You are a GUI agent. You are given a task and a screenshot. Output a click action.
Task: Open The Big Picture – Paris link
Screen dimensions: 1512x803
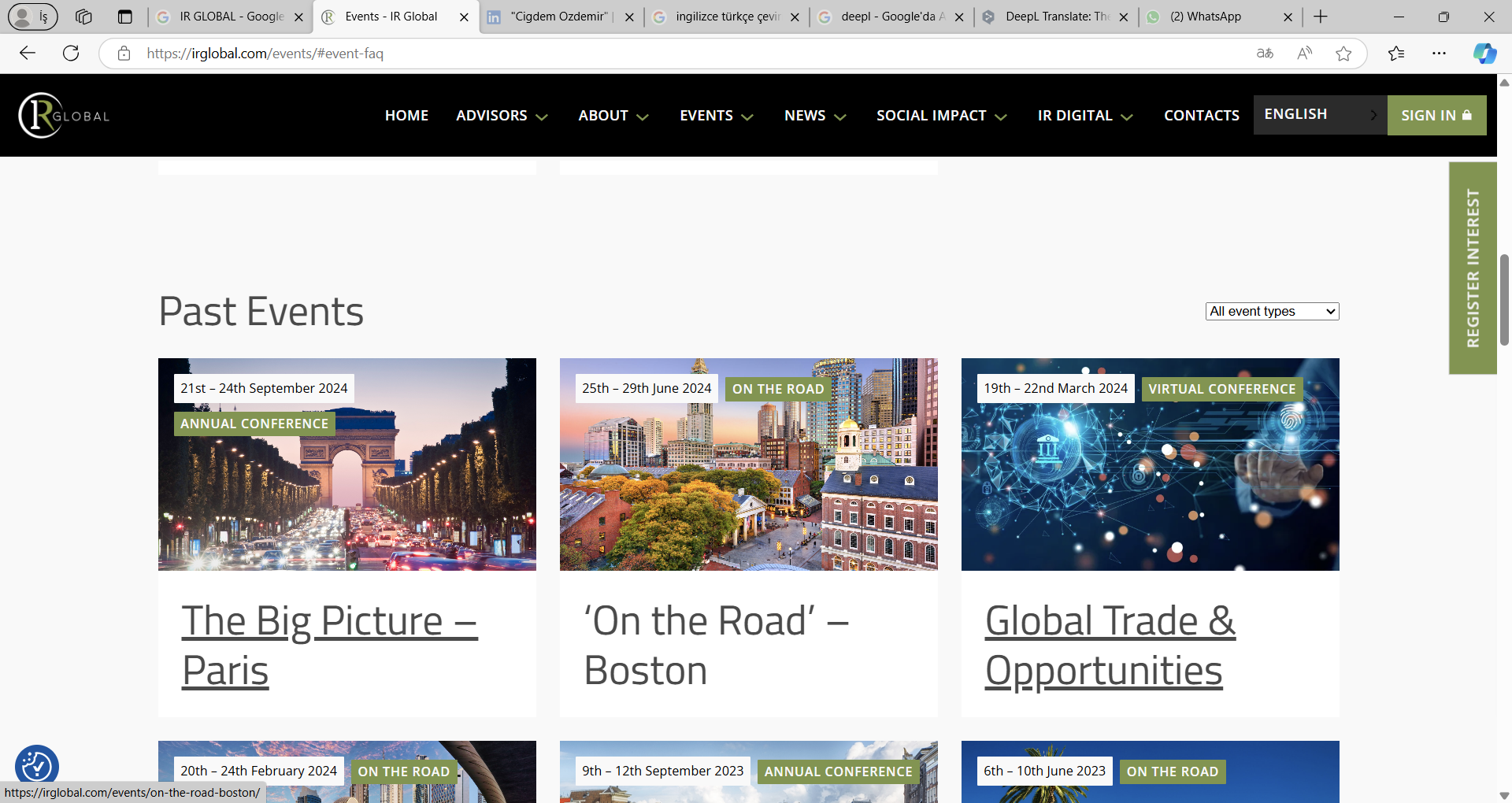329,645
